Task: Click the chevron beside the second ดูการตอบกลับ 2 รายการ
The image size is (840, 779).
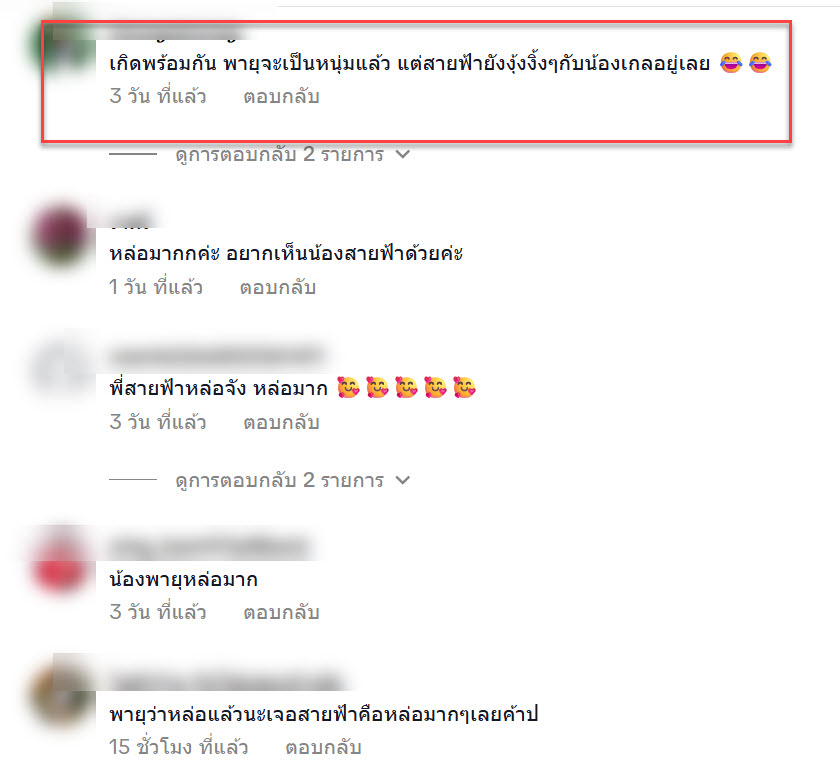Action: (x=403, y=480)
